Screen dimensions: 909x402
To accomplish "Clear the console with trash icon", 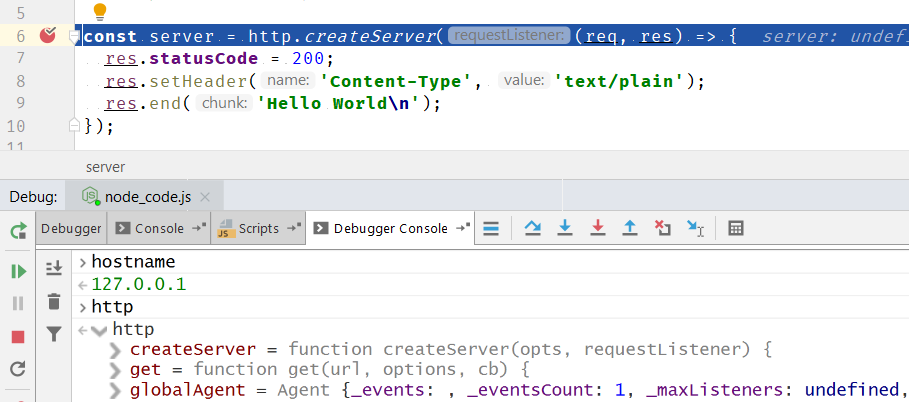I will point(54,301).
